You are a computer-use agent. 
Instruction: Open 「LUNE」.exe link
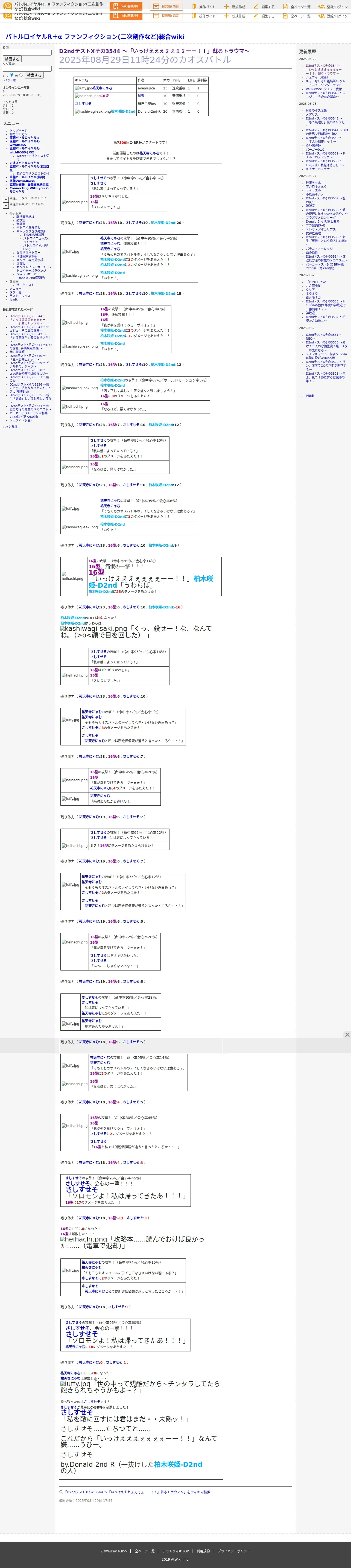coord(316,282)
